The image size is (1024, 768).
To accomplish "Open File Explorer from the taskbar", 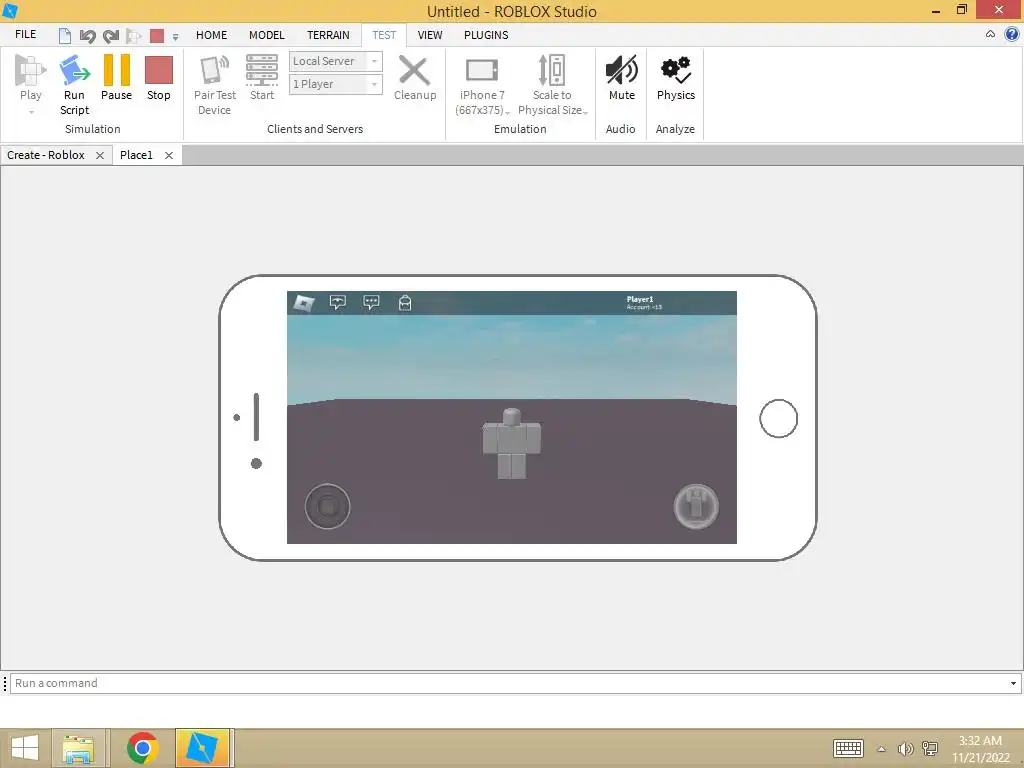I will 78,748.
